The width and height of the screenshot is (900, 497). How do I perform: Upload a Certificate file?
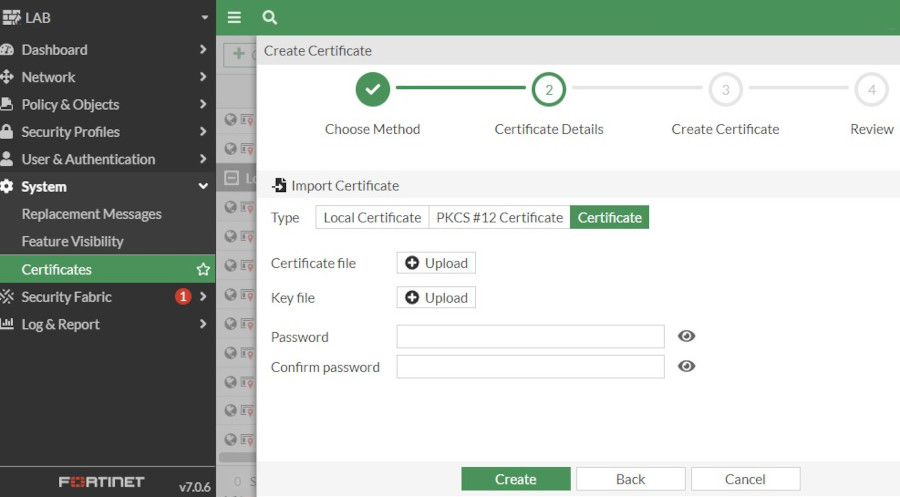pos(436,263)
